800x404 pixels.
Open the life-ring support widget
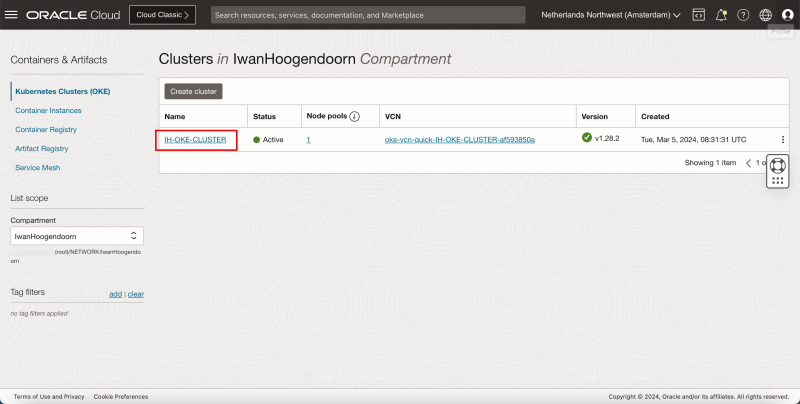778,164
